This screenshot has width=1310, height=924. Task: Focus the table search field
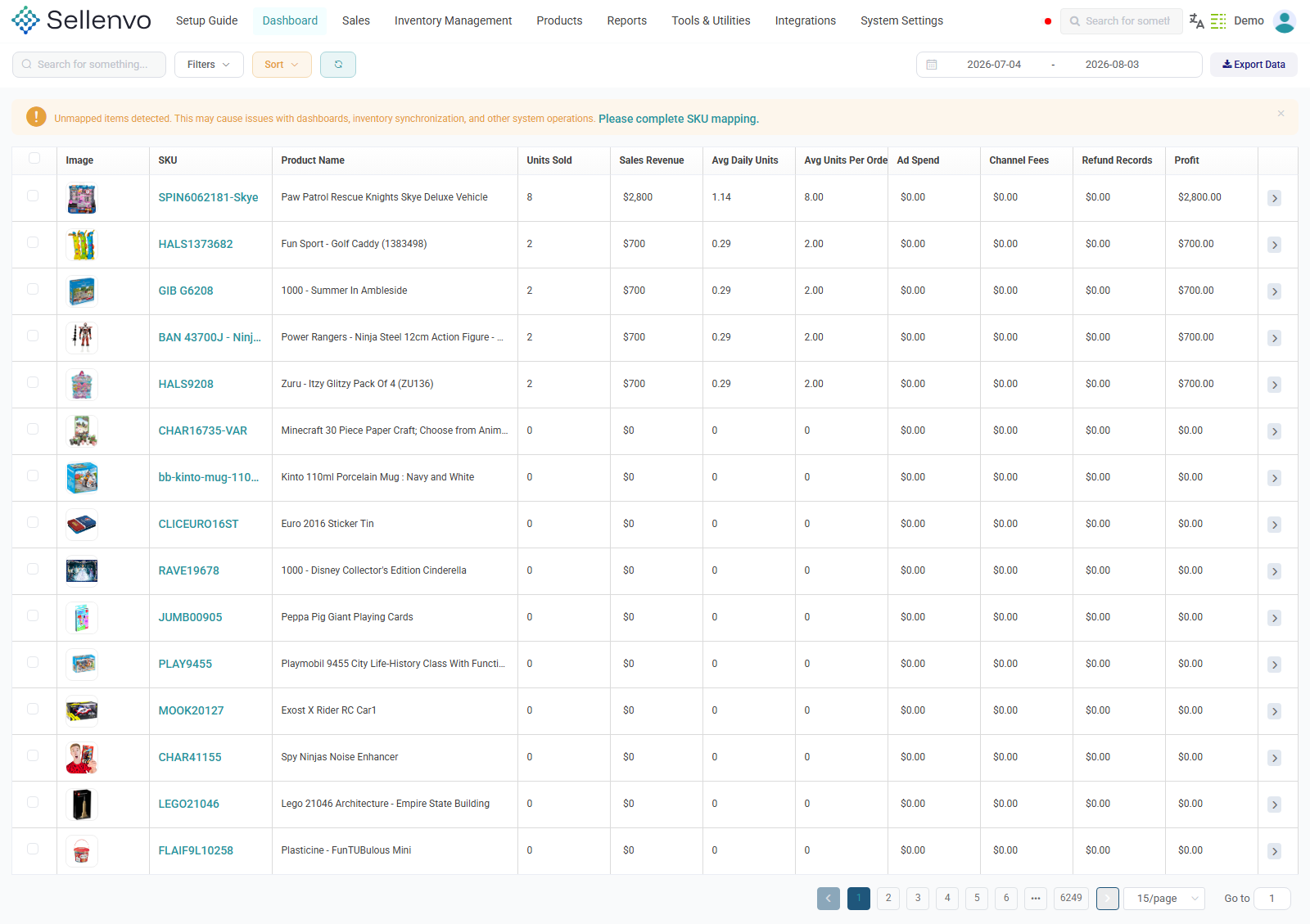(89, 65)
